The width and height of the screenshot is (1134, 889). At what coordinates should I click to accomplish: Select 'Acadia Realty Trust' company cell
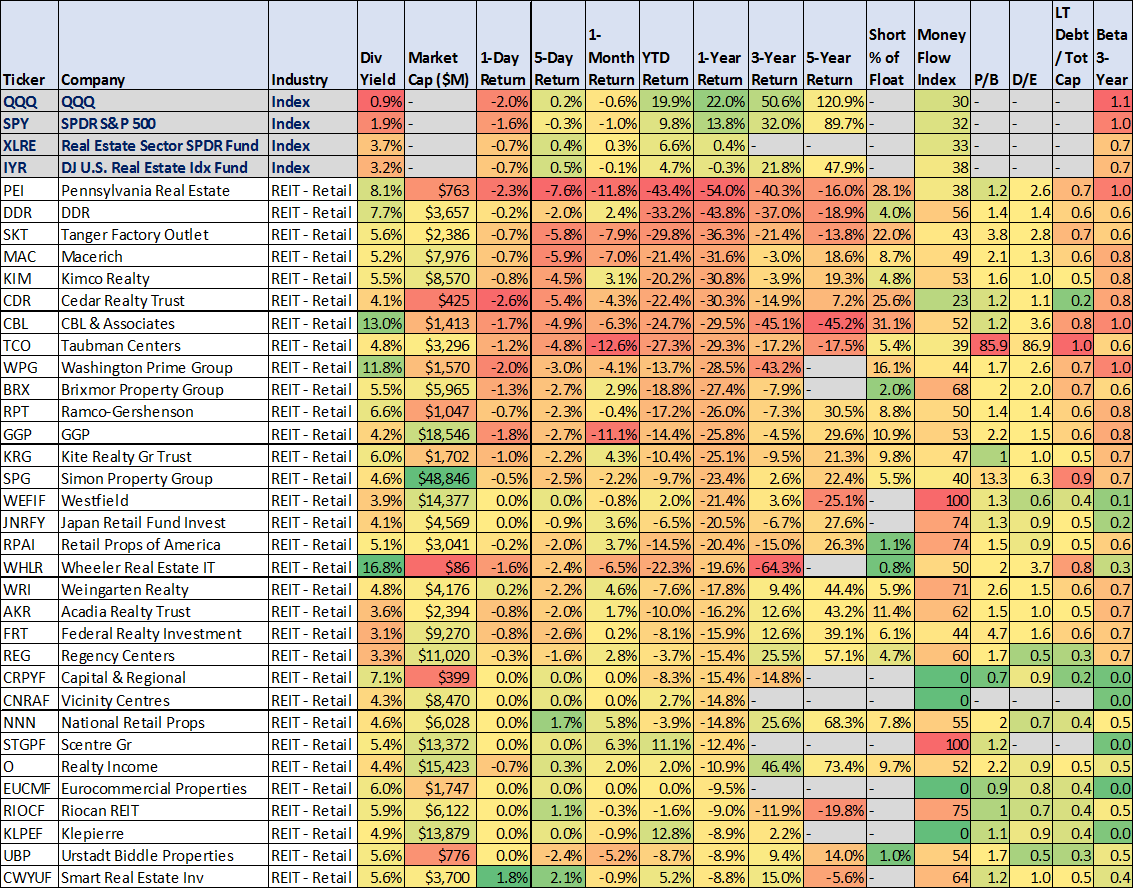pos(163,611)
